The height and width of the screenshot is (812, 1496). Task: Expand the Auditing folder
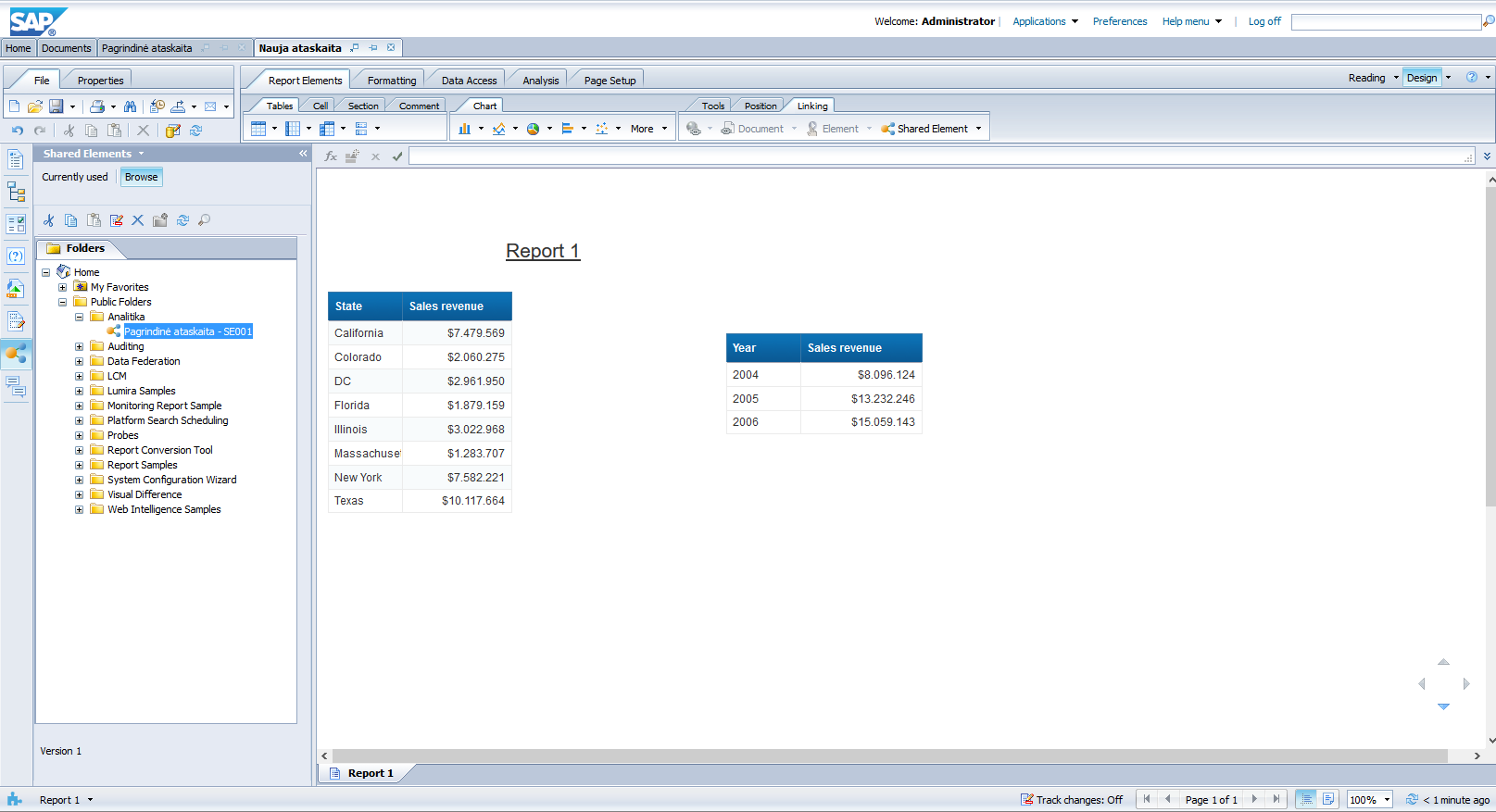79,347
